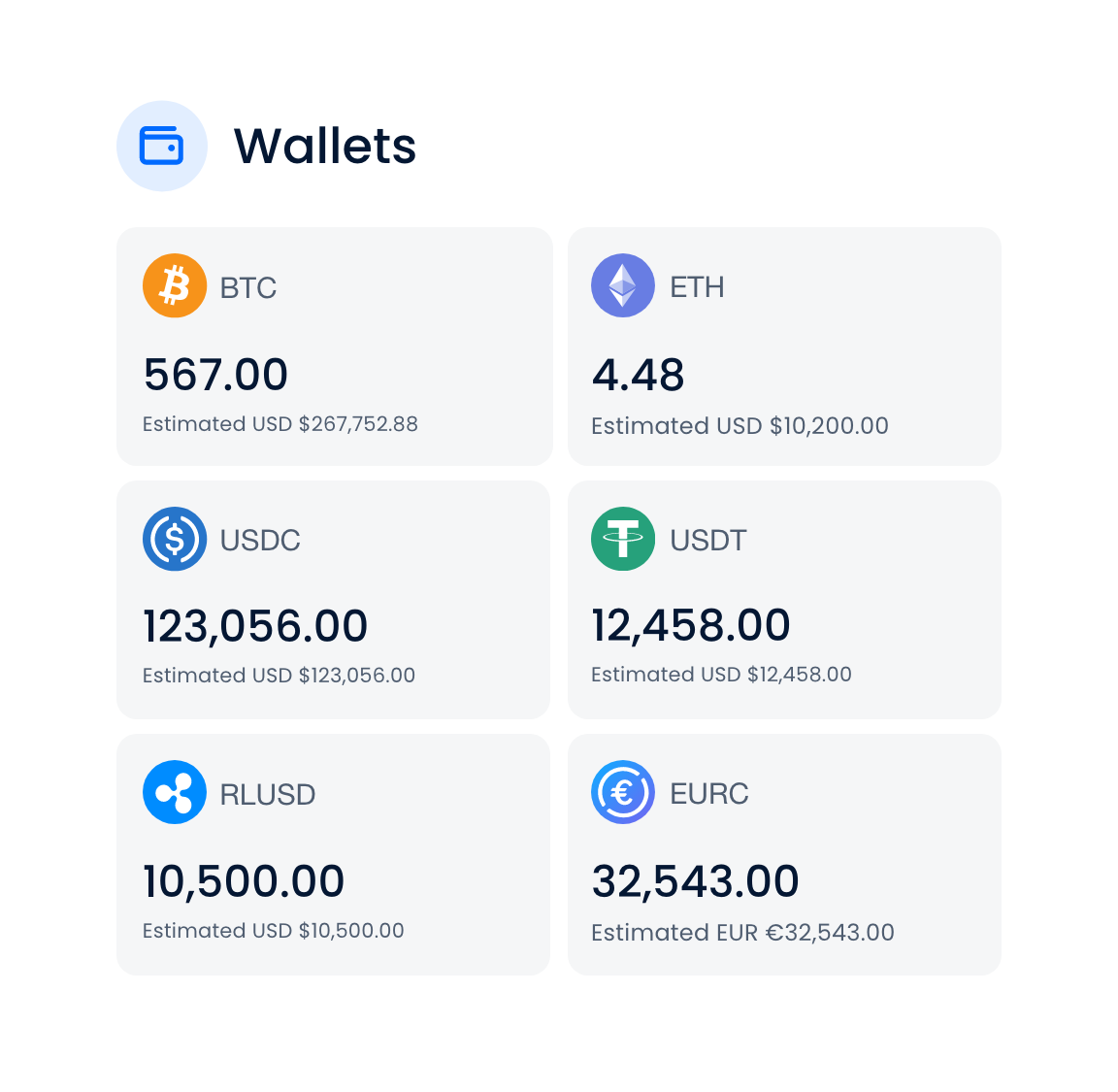Click the RLUSD ticker label

pos(268,795)
